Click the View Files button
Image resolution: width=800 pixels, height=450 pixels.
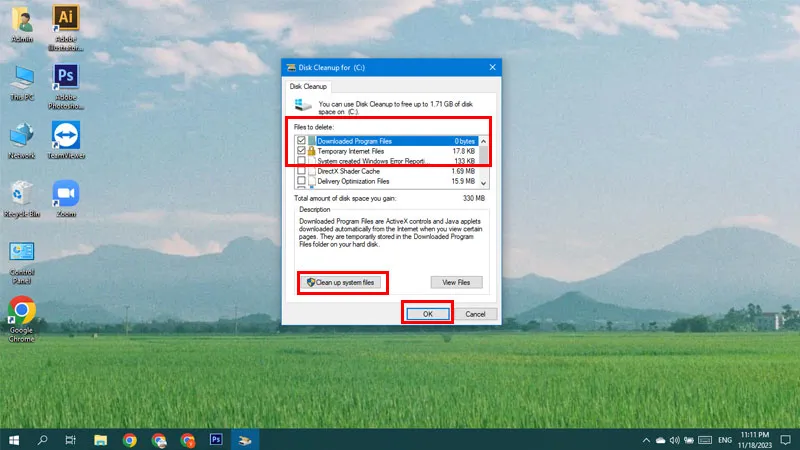456,282
